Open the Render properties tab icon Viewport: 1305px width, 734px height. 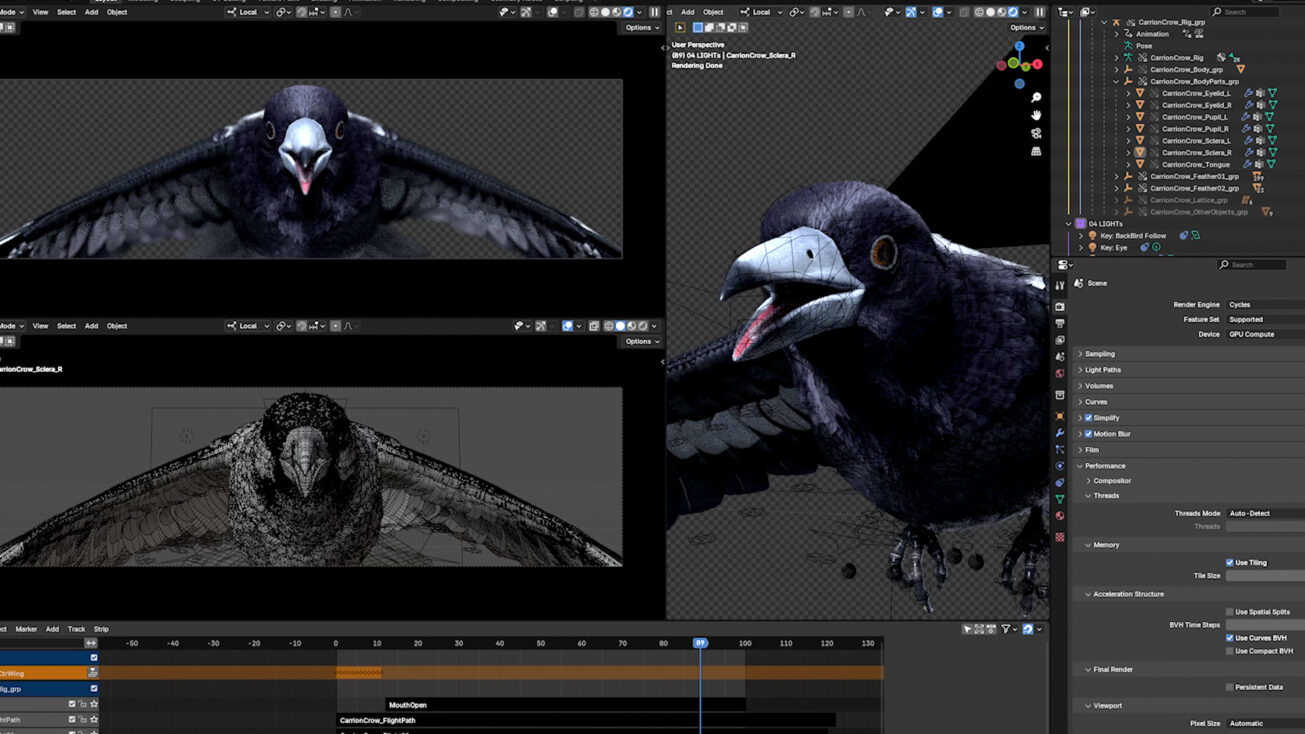coord(1060,306)
